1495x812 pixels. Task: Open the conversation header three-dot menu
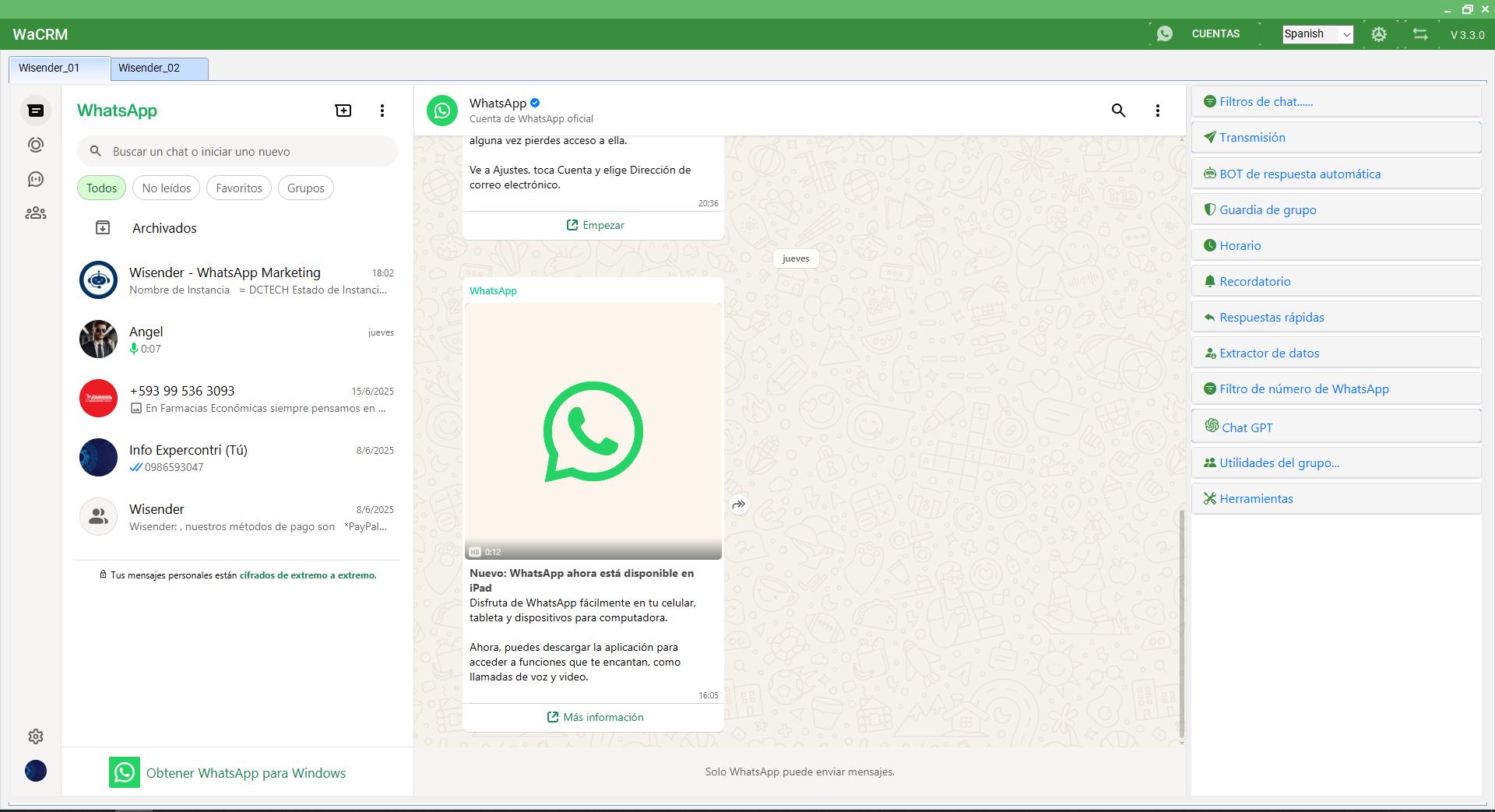tap(1158, 111)
